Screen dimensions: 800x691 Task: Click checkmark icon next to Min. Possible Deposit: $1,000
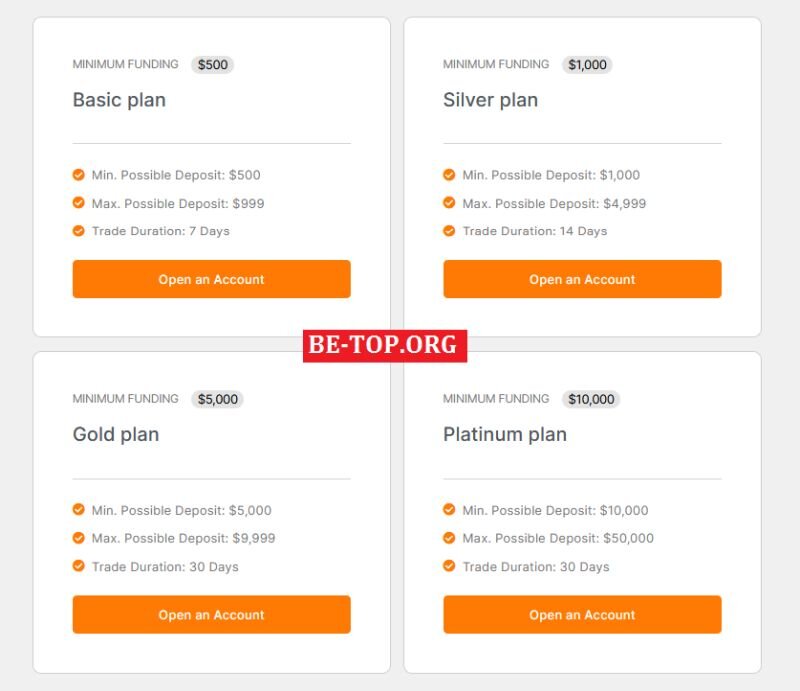coord(449,175)
